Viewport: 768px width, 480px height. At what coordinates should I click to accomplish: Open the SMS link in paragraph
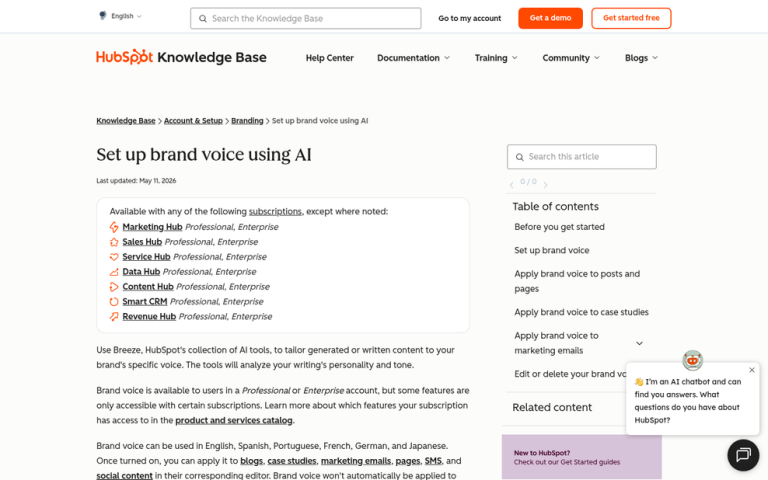tap(433, 461)
